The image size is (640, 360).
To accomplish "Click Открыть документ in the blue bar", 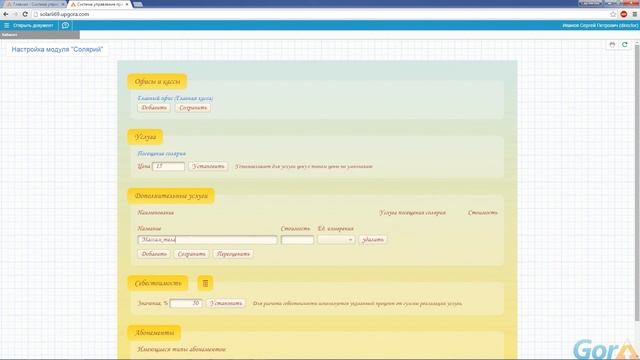I will pos(33,25).
